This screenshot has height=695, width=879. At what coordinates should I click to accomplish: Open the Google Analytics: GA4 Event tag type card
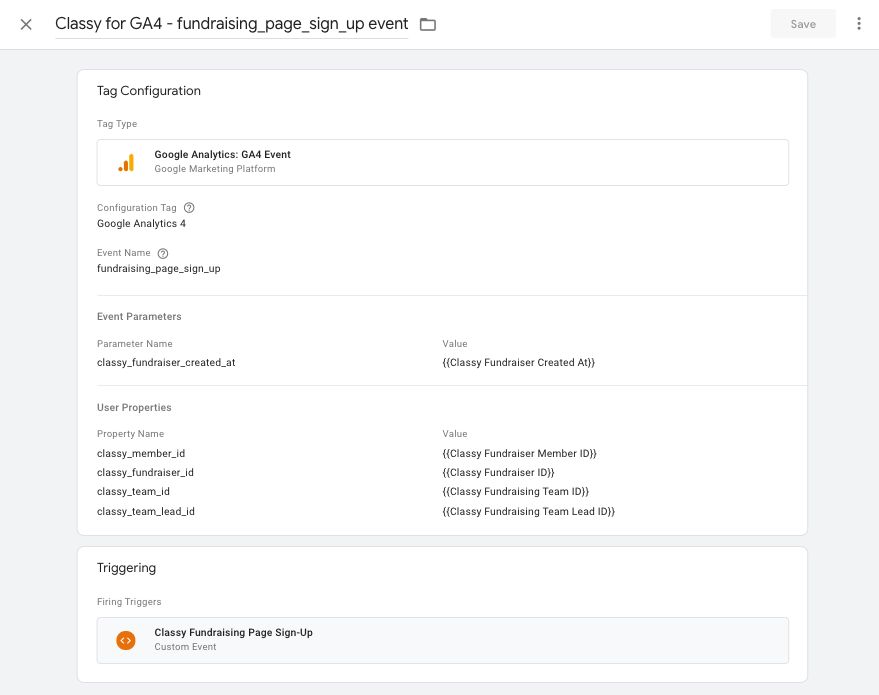point(442,163)
